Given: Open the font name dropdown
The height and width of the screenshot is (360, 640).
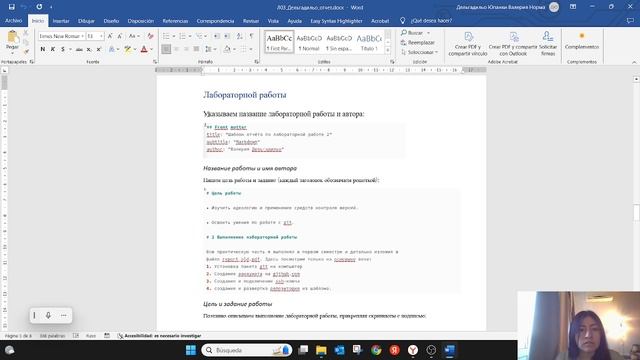Looking at the screenshot, I should tap(82, 36).
